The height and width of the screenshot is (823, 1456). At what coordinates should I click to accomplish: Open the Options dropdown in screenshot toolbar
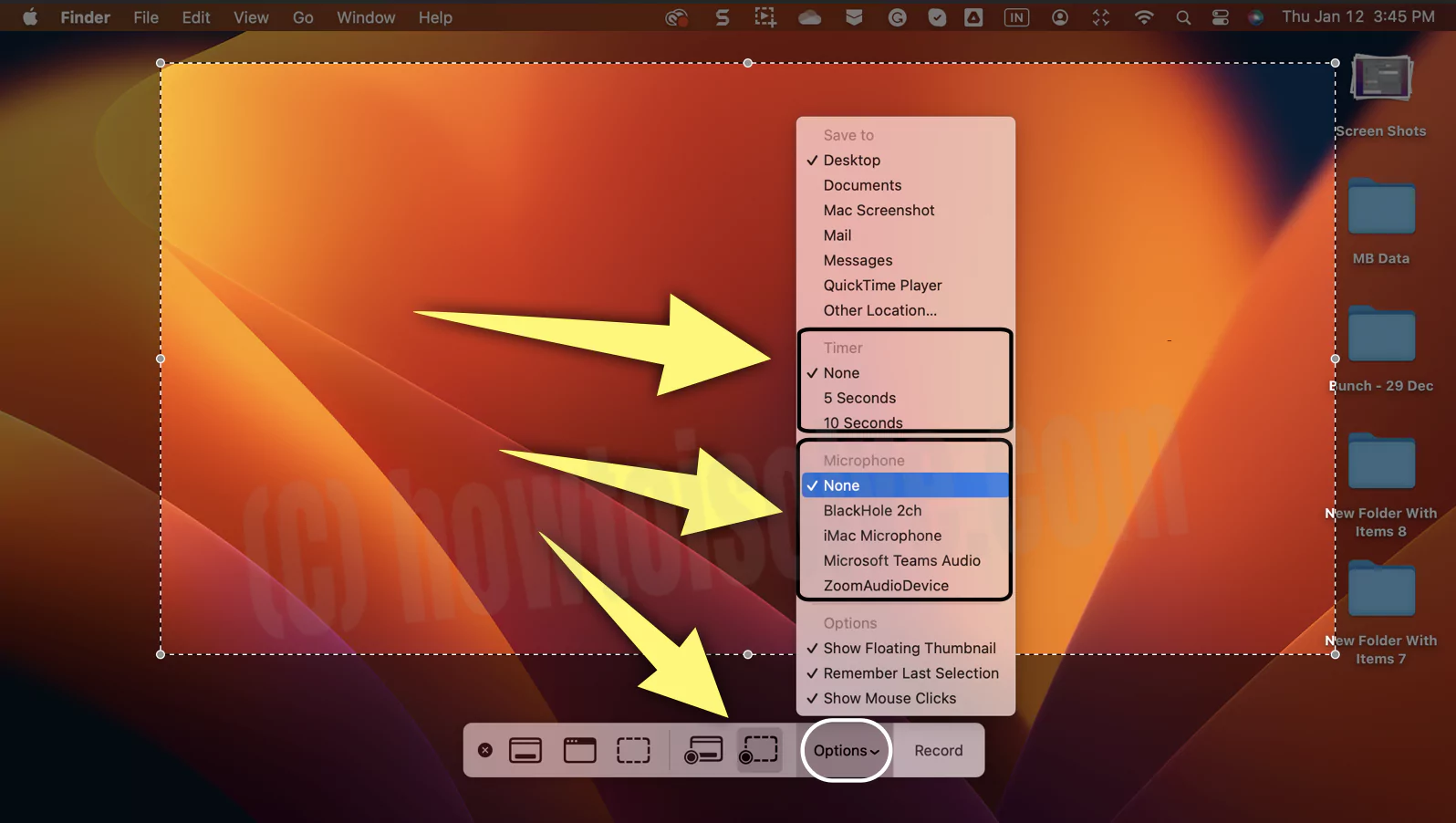(x=847, y=750)
